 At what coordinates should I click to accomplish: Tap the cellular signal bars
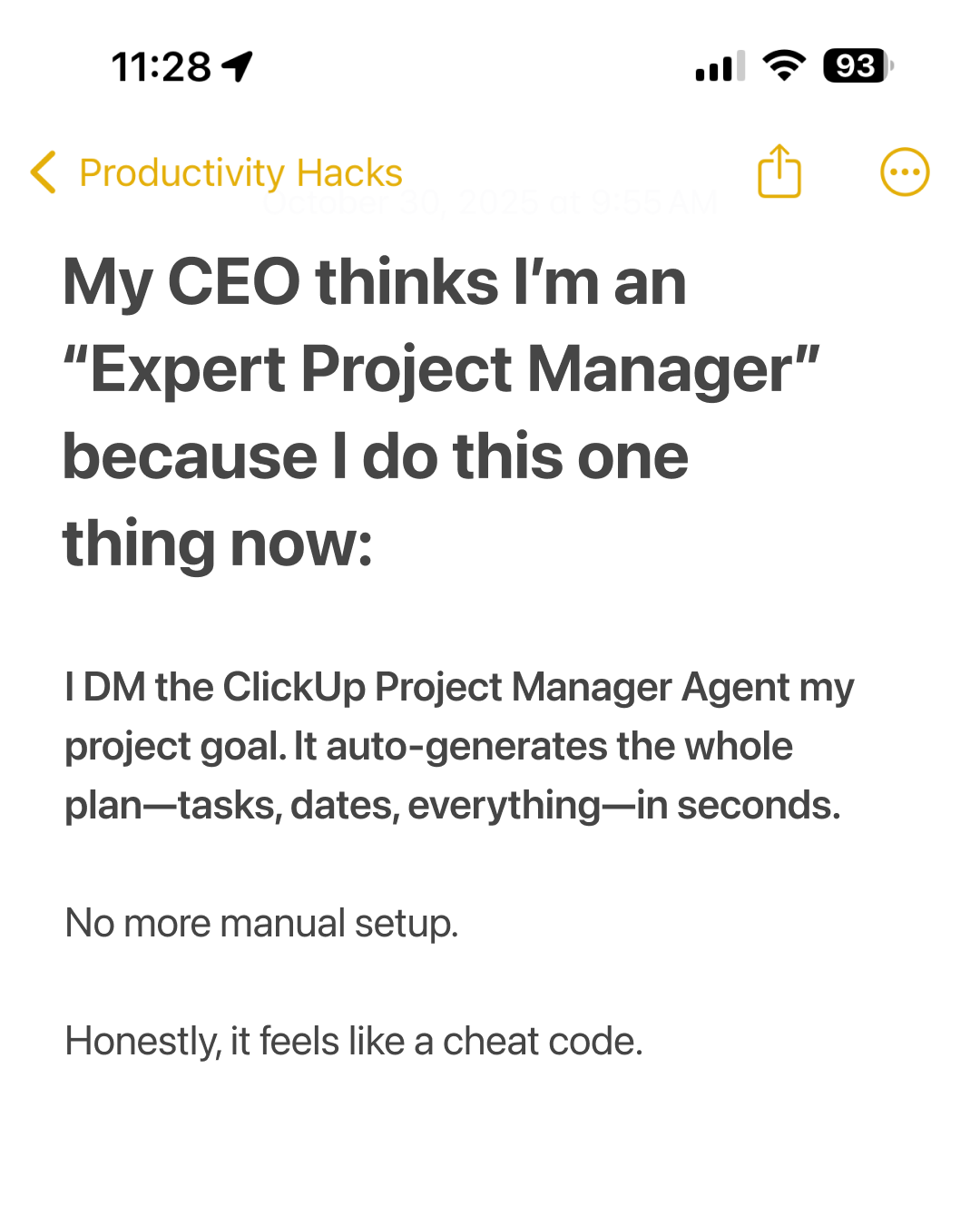(720, 66)
